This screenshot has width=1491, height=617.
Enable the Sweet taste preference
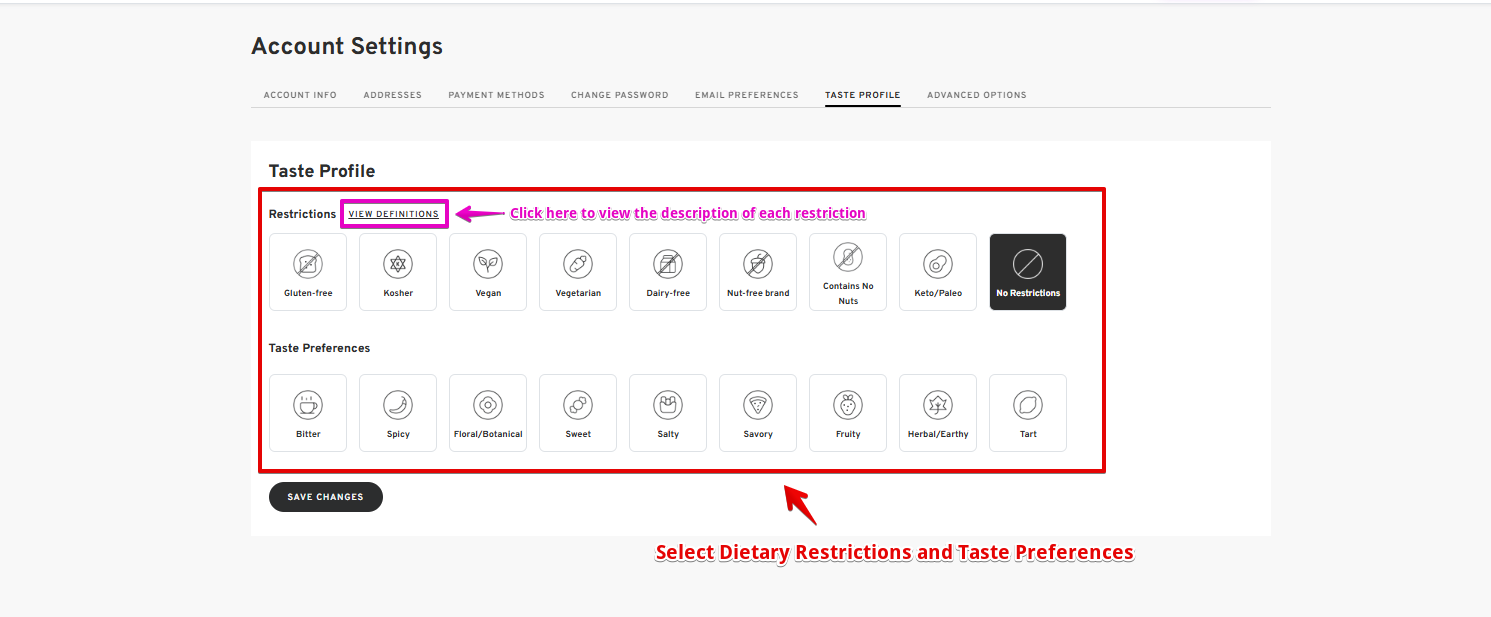(x=578, y=412)
